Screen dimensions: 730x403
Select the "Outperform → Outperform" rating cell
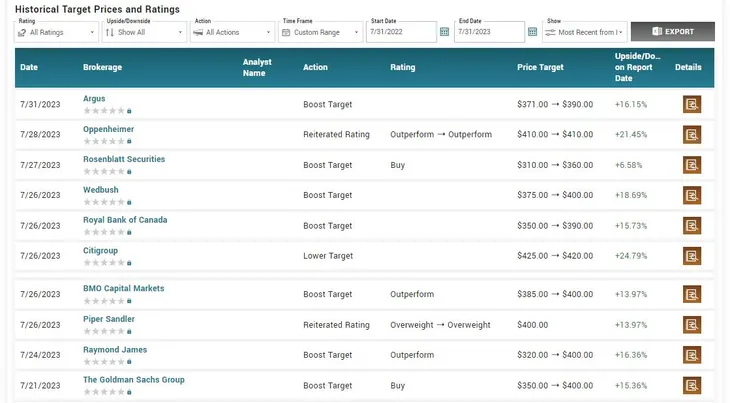[x=441, y=134]
